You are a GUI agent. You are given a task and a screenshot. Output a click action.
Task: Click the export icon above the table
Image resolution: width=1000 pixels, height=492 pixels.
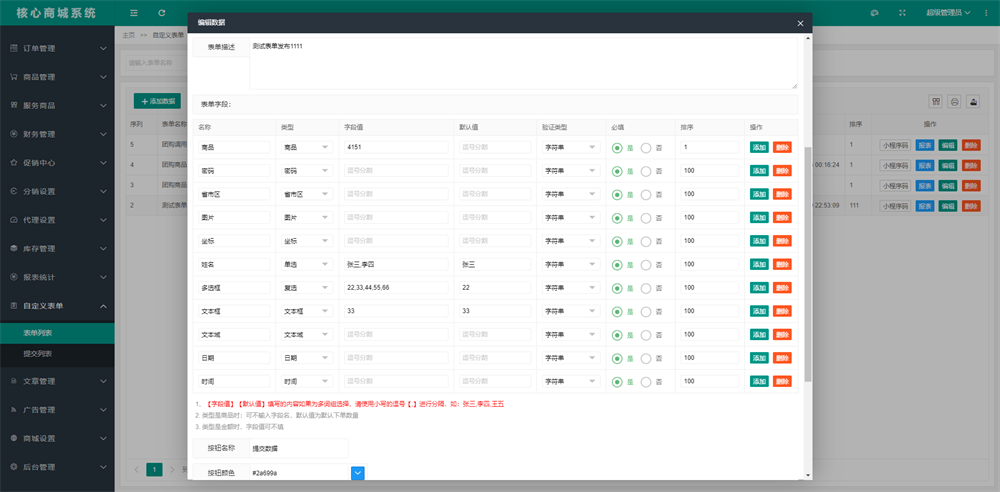pyautogui.click(x=973, y=101)
